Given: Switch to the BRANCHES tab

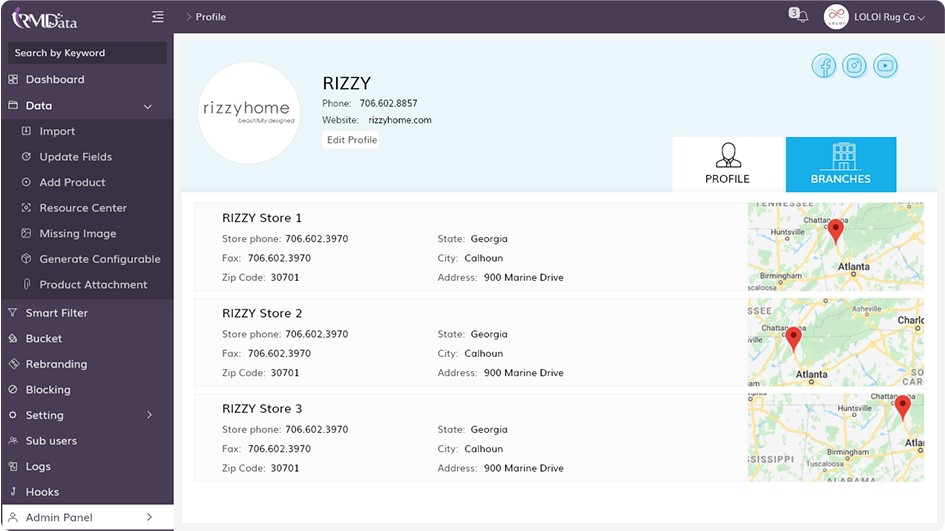Looking at the screenshot, I should click(841, 164).
